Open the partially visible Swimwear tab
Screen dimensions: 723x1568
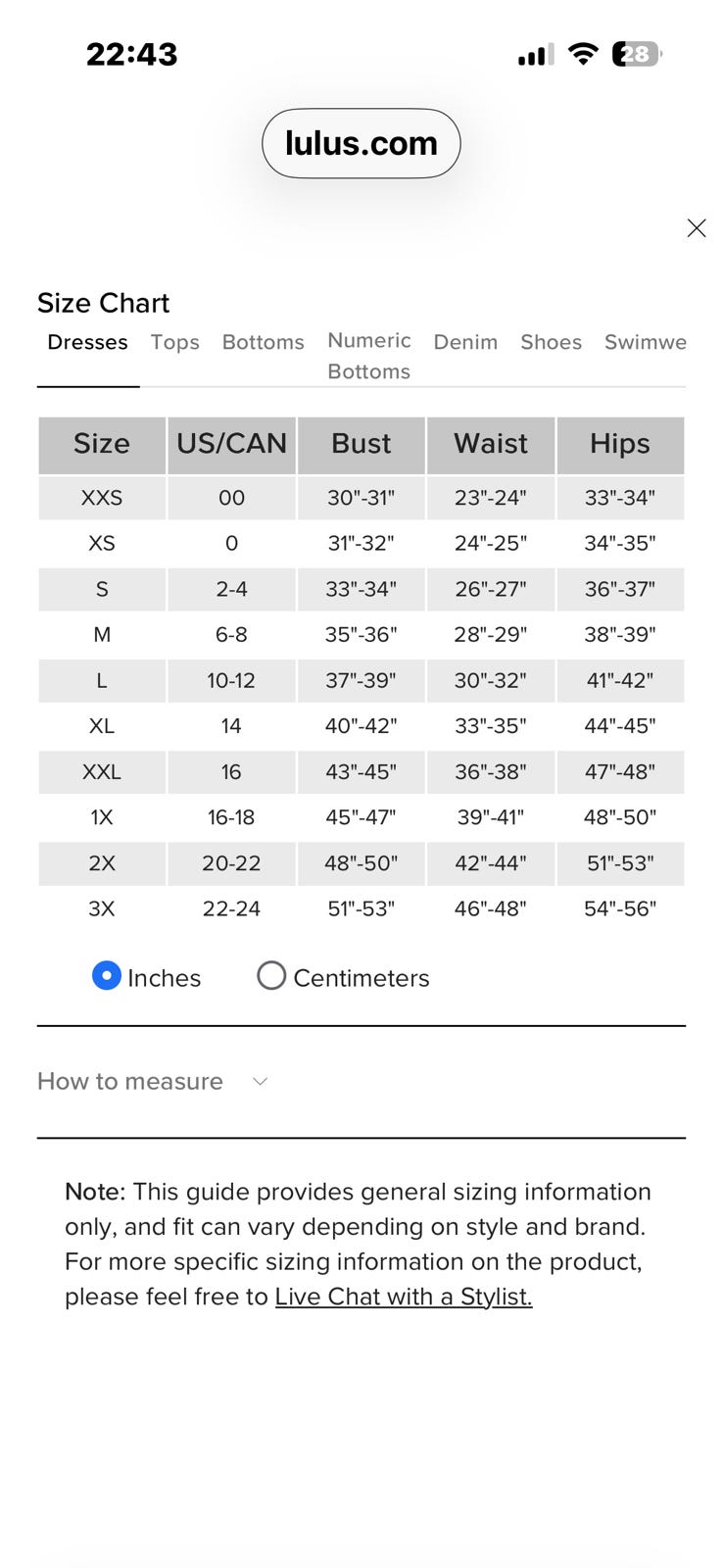click(x=645, y=342)
